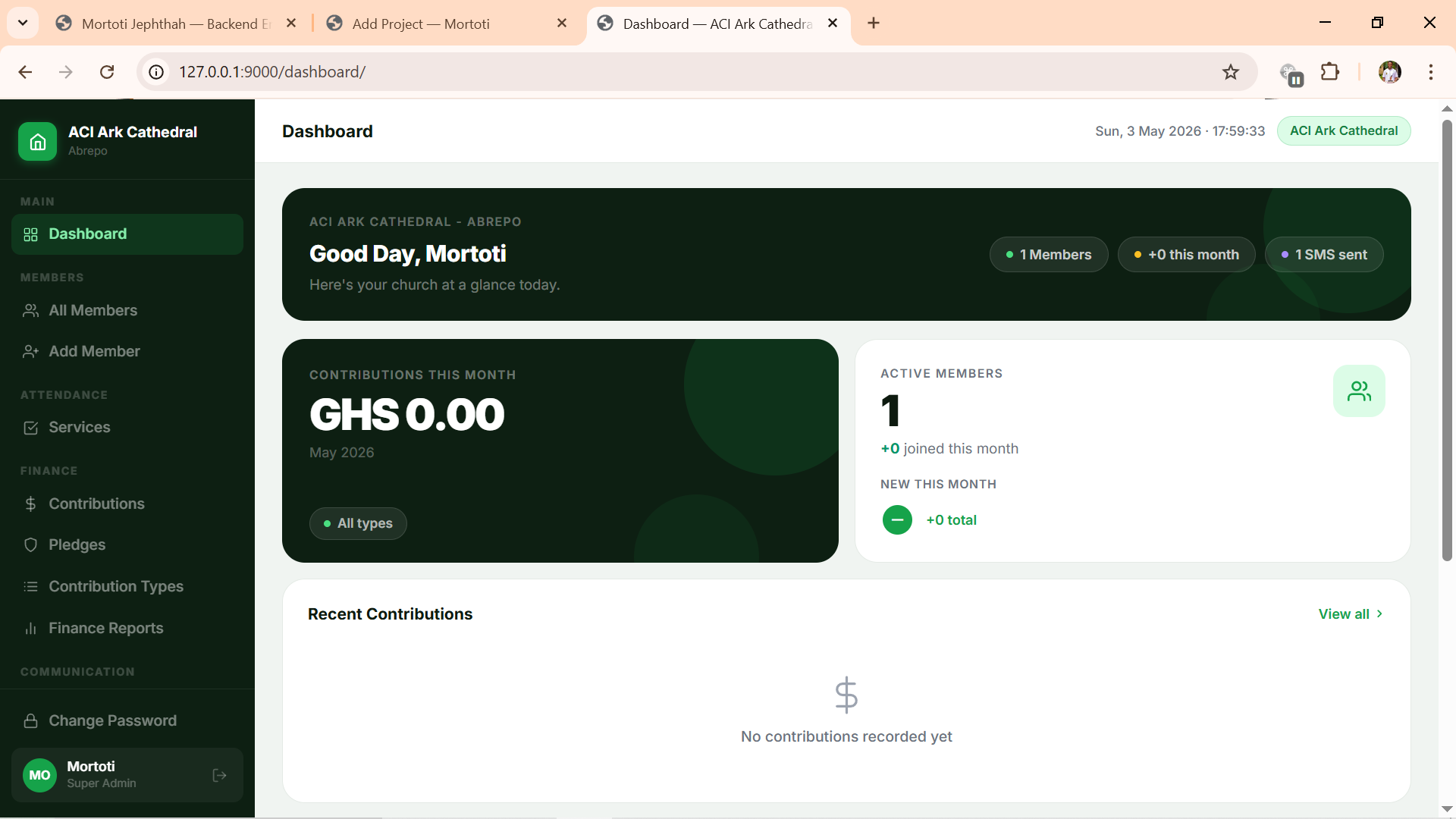Image resolution: width=1456 pixels, height=819 pixels.
Task: Click the Add Member person-plus icon
Action: (30, 352)
